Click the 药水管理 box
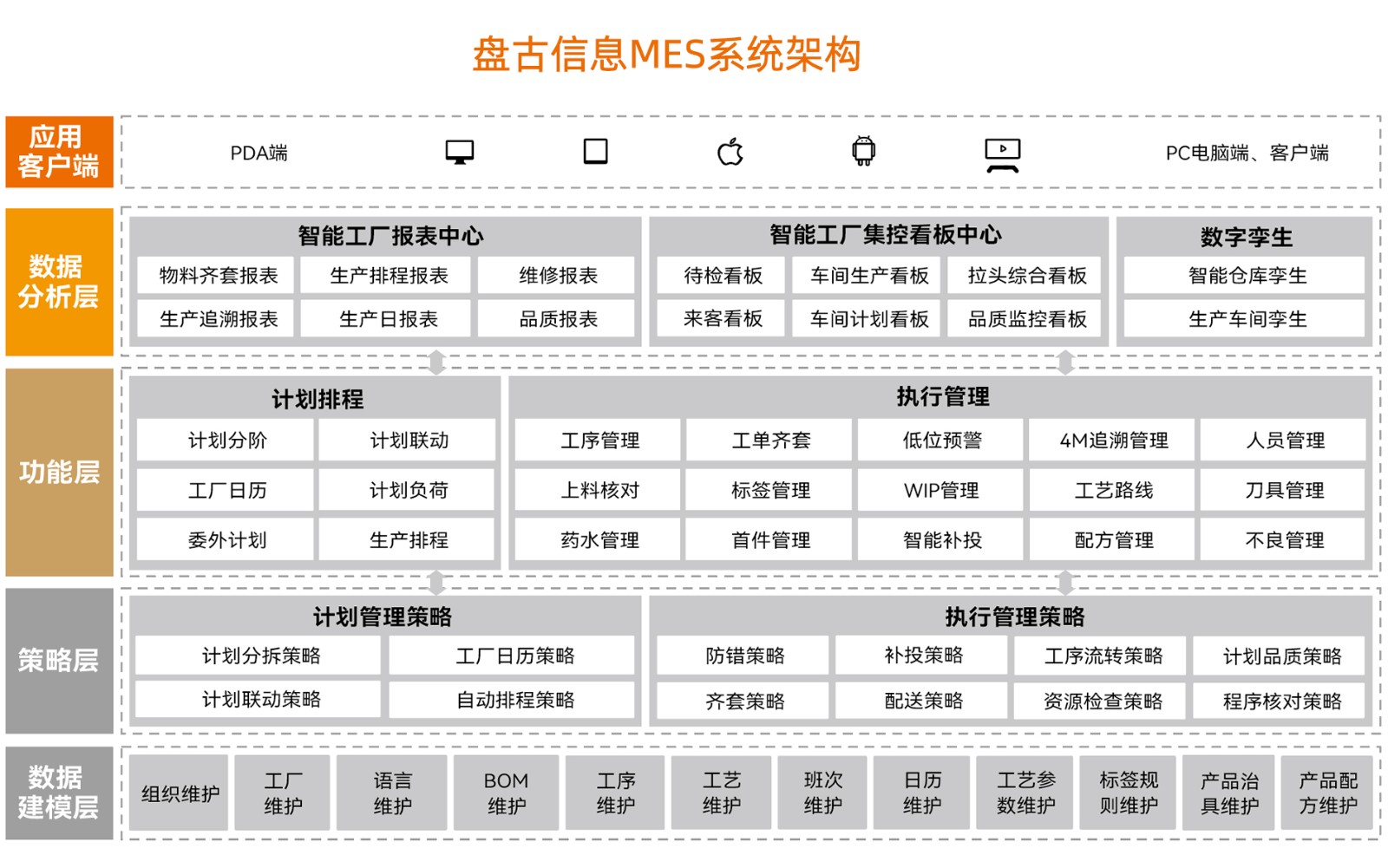 pos(599,540)
